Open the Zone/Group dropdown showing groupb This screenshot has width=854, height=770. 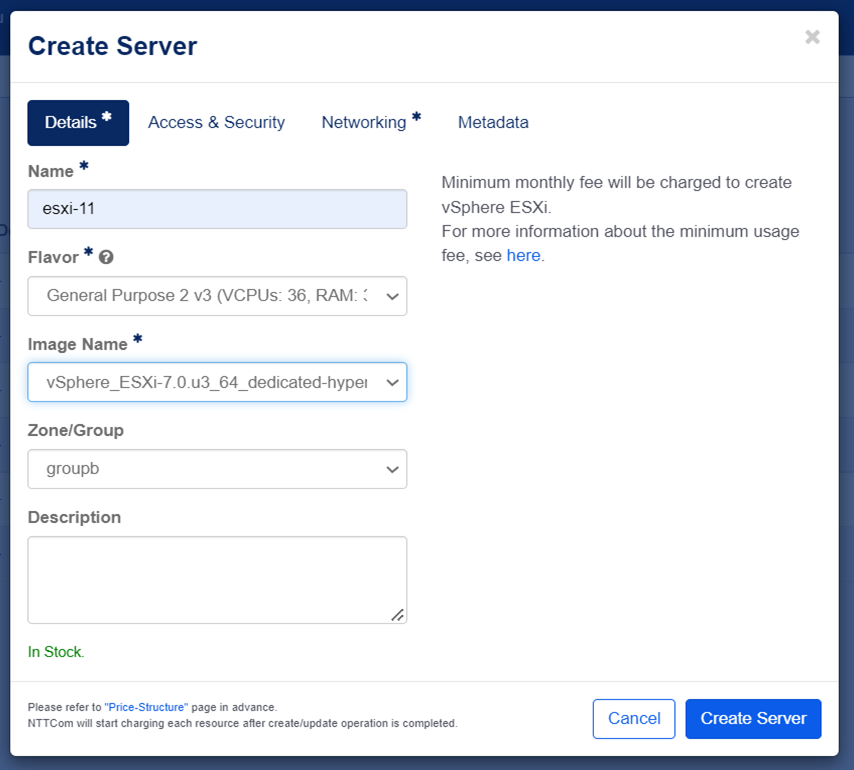[217, 469]
